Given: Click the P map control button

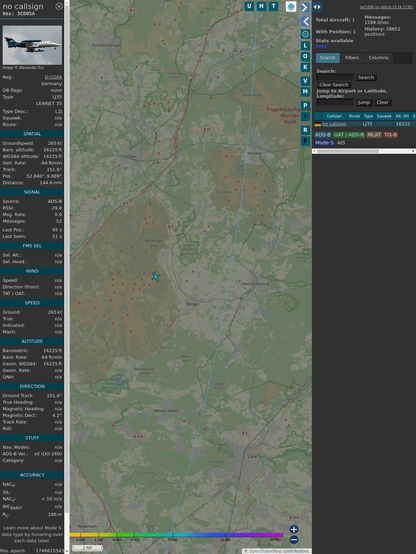Looking at the screenshot, I should [305, 105].
